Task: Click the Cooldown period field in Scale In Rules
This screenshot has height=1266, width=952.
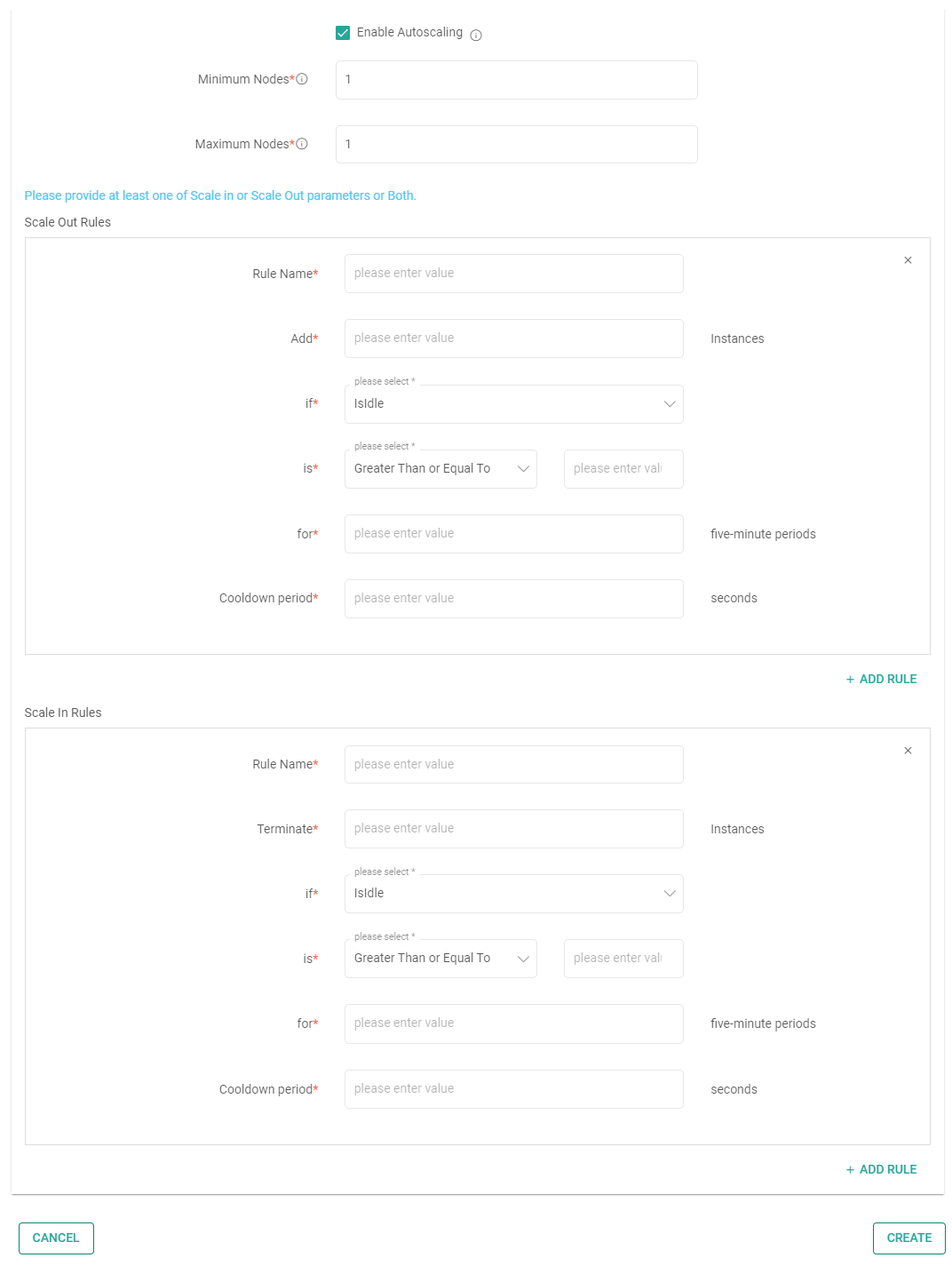Action: coord(513,1088)
